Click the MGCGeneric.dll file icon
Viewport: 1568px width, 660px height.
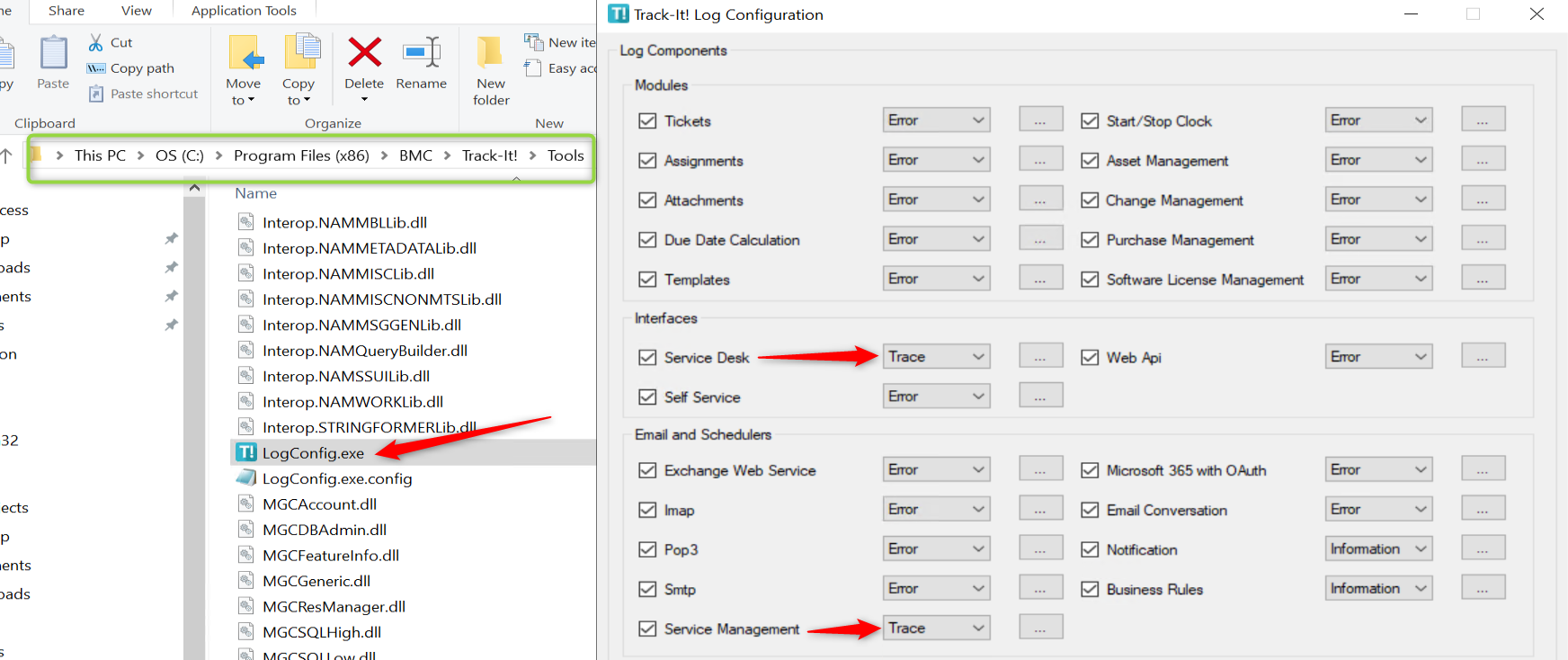(245, 580)
